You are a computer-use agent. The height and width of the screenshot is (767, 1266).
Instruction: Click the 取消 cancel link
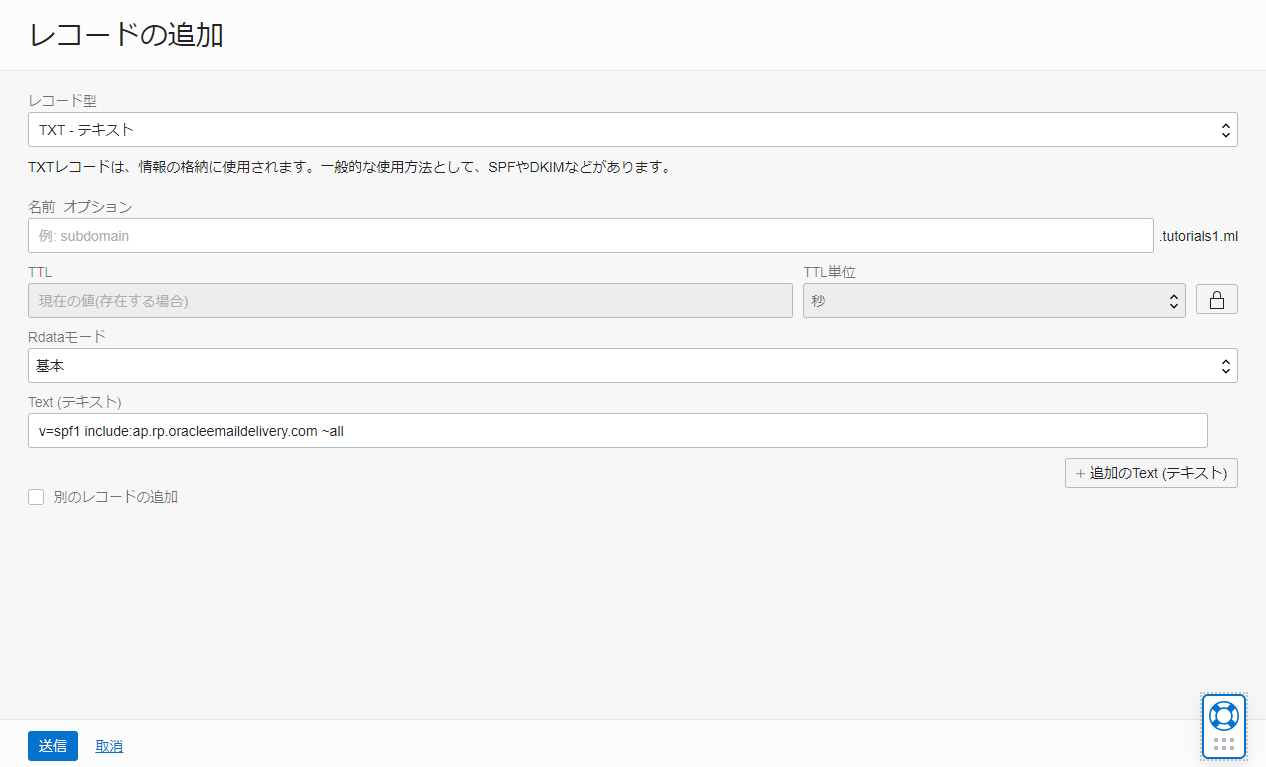(109, 746)
